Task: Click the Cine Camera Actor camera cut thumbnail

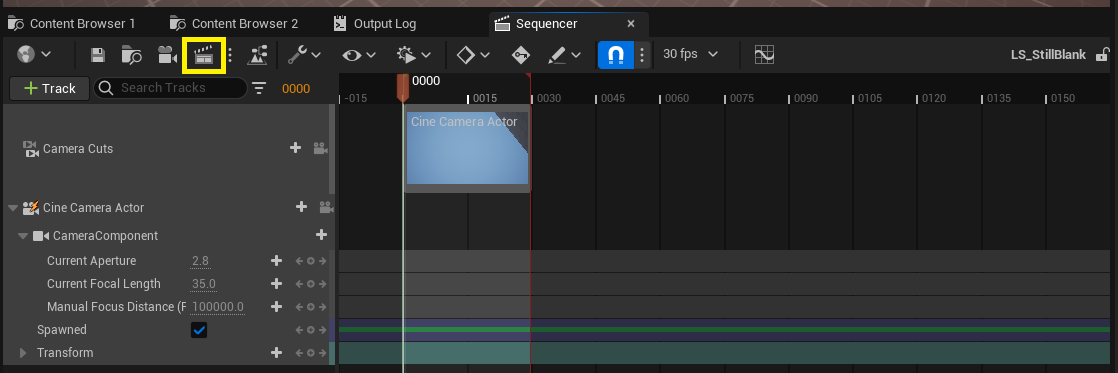Action: pos(468,148)
